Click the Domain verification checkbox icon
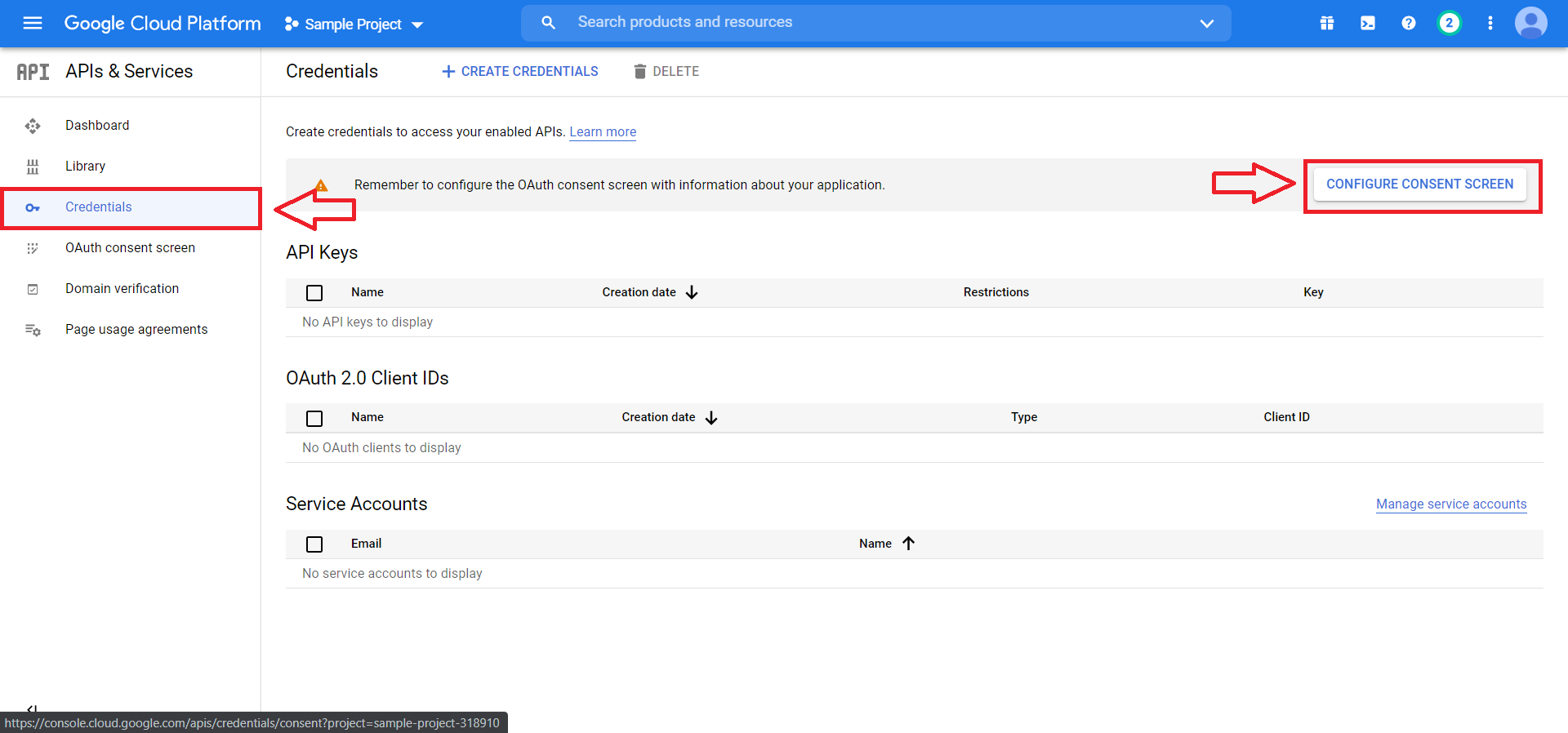This screenshot has width=1568, height=733. [33, 289]
